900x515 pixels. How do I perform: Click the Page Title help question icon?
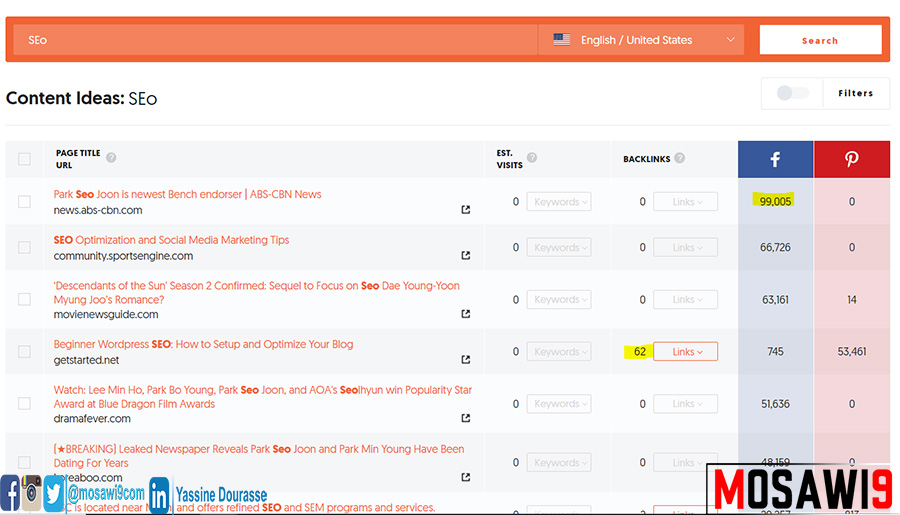111,157
